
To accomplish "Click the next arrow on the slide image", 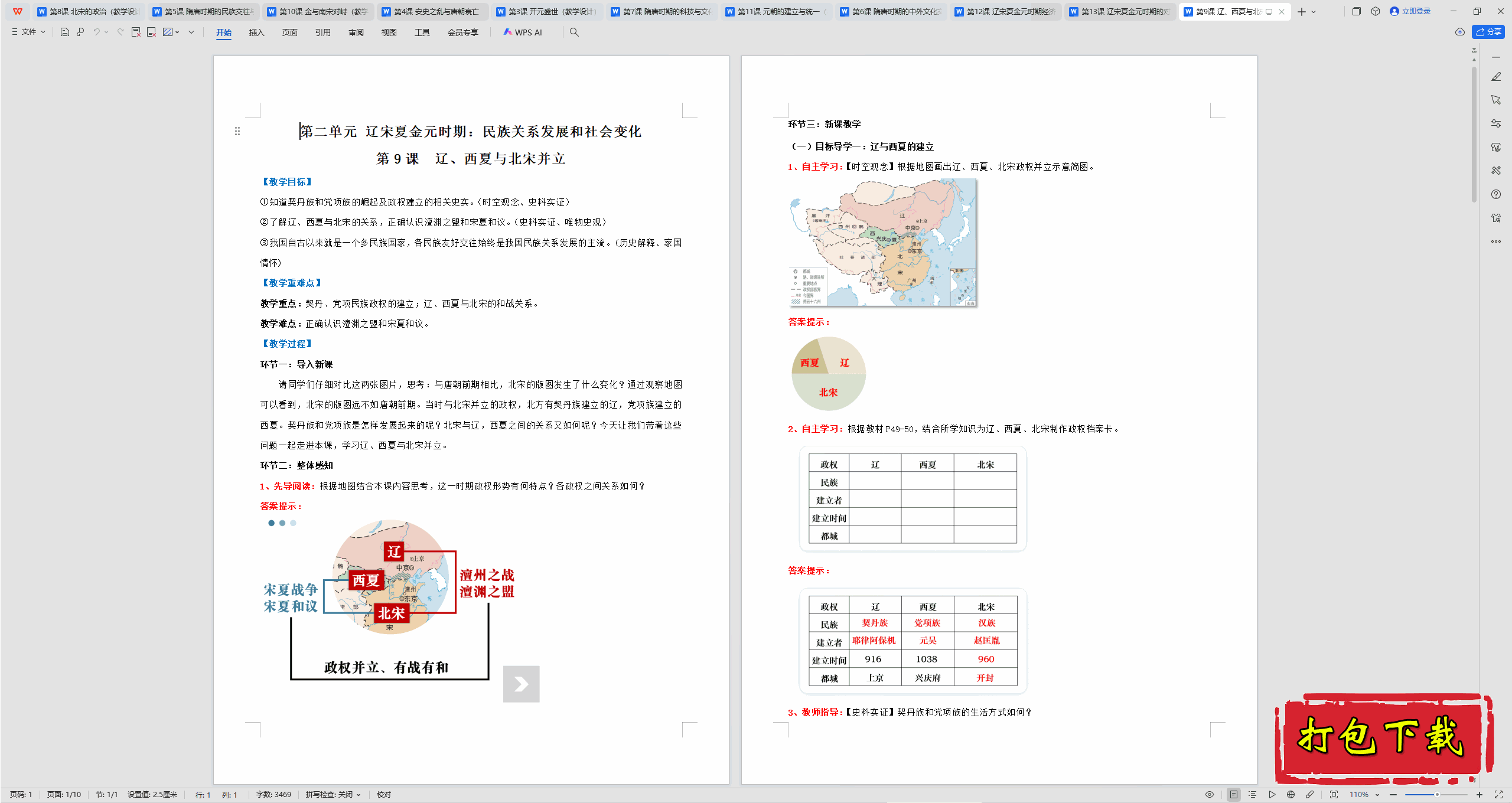I will tap(521, 684).
